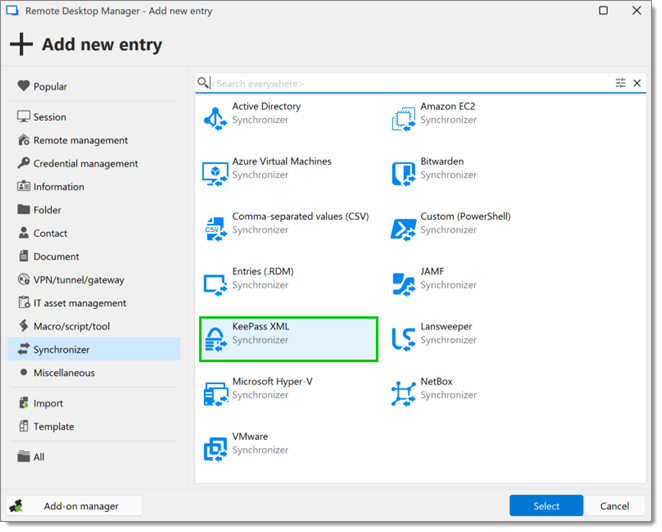This screenshot has width=662, height=532.
Task: Click the Microsoft Hyper-V label
Action: click(272, 381)
